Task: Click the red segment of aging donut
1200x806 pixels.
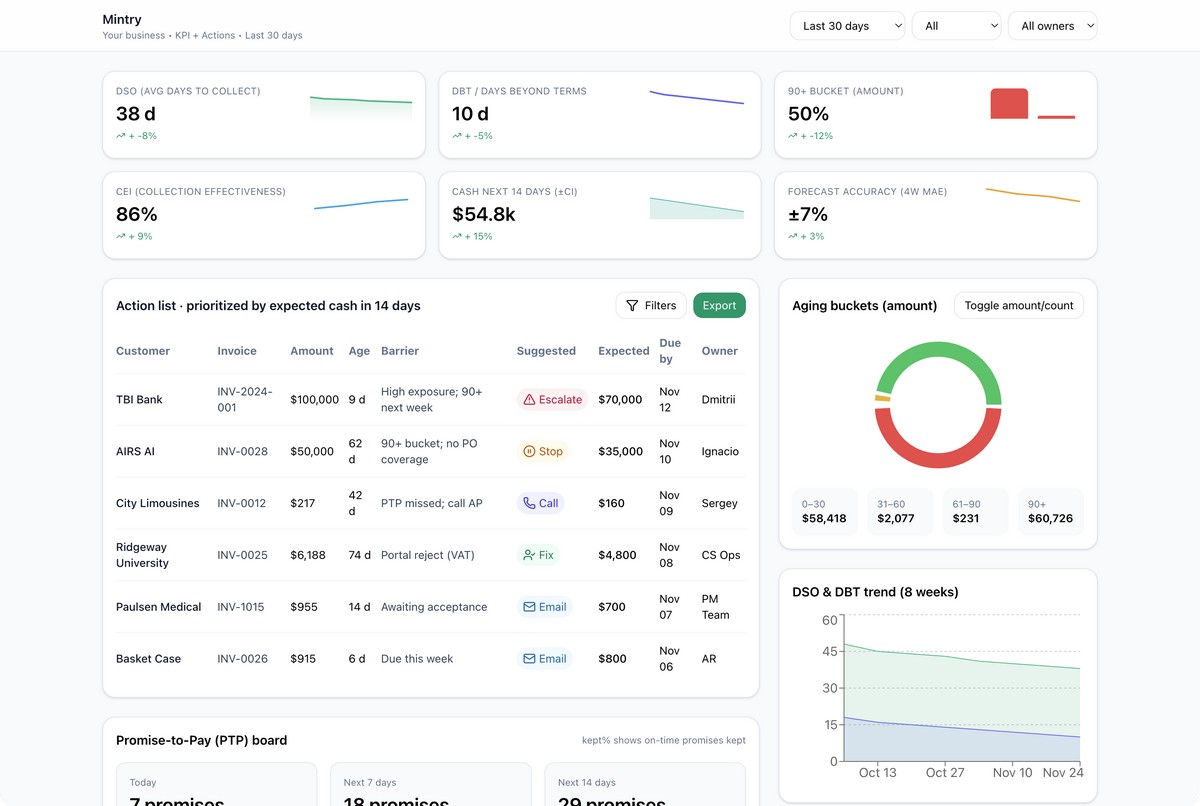Action: point(938,459)
